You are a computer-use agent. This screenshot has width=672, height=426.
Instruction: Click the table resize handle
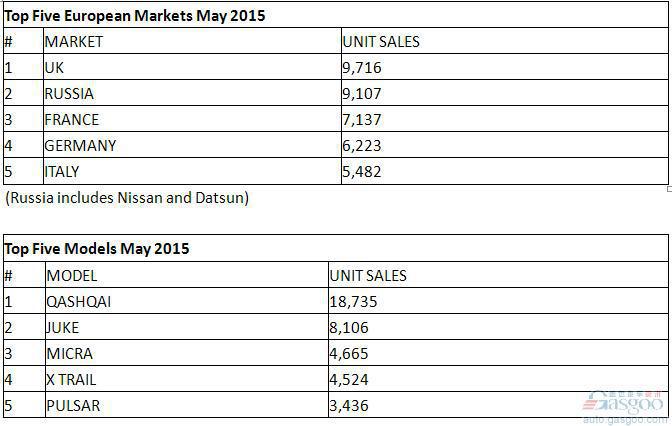(669, 189)
